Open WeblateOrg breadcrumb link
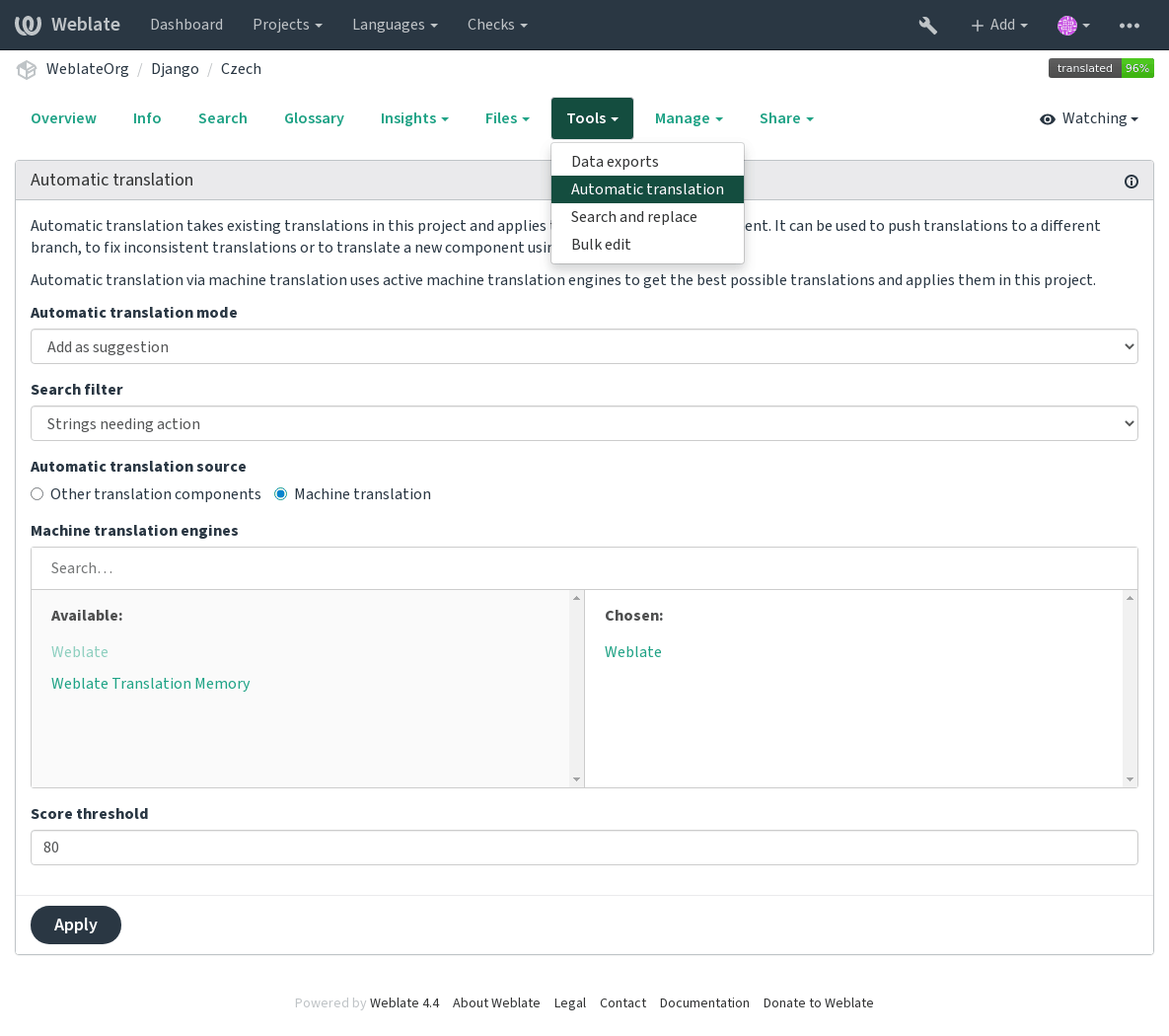 [x=87, y=69]
